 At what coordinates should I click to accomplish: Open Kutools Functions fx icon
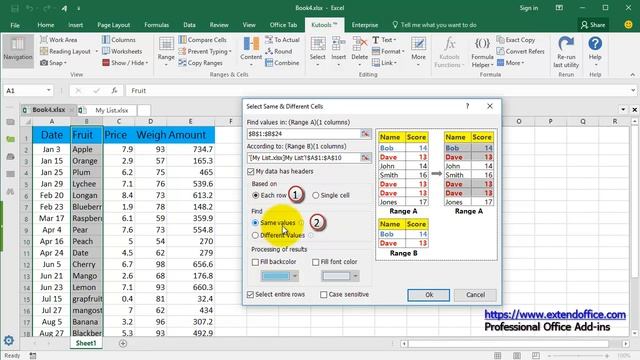(x=449, y=44)
